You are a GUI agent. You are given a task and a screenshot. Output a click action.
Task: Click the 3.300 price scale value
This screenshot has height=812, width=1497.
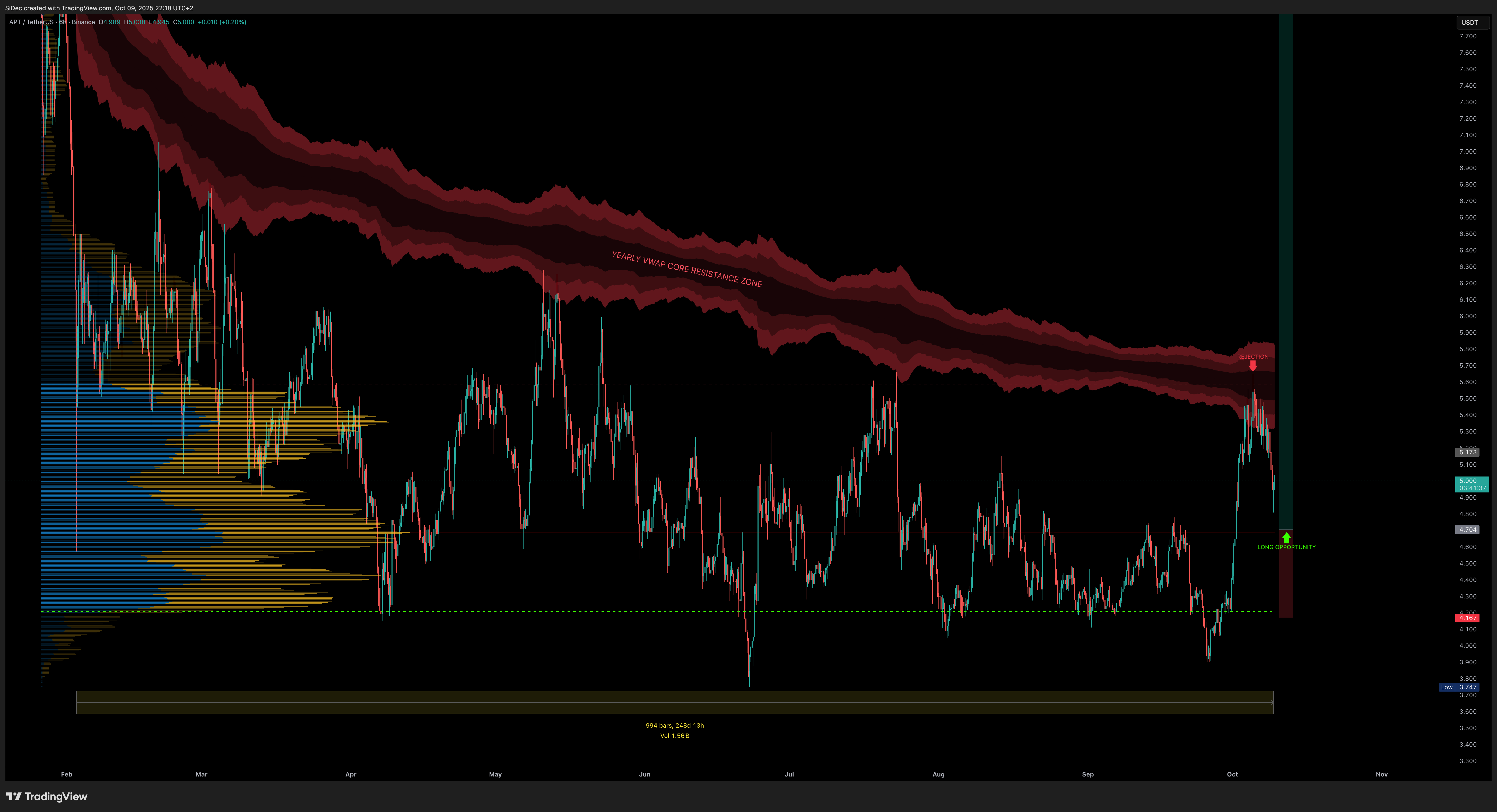[1467, 761]
